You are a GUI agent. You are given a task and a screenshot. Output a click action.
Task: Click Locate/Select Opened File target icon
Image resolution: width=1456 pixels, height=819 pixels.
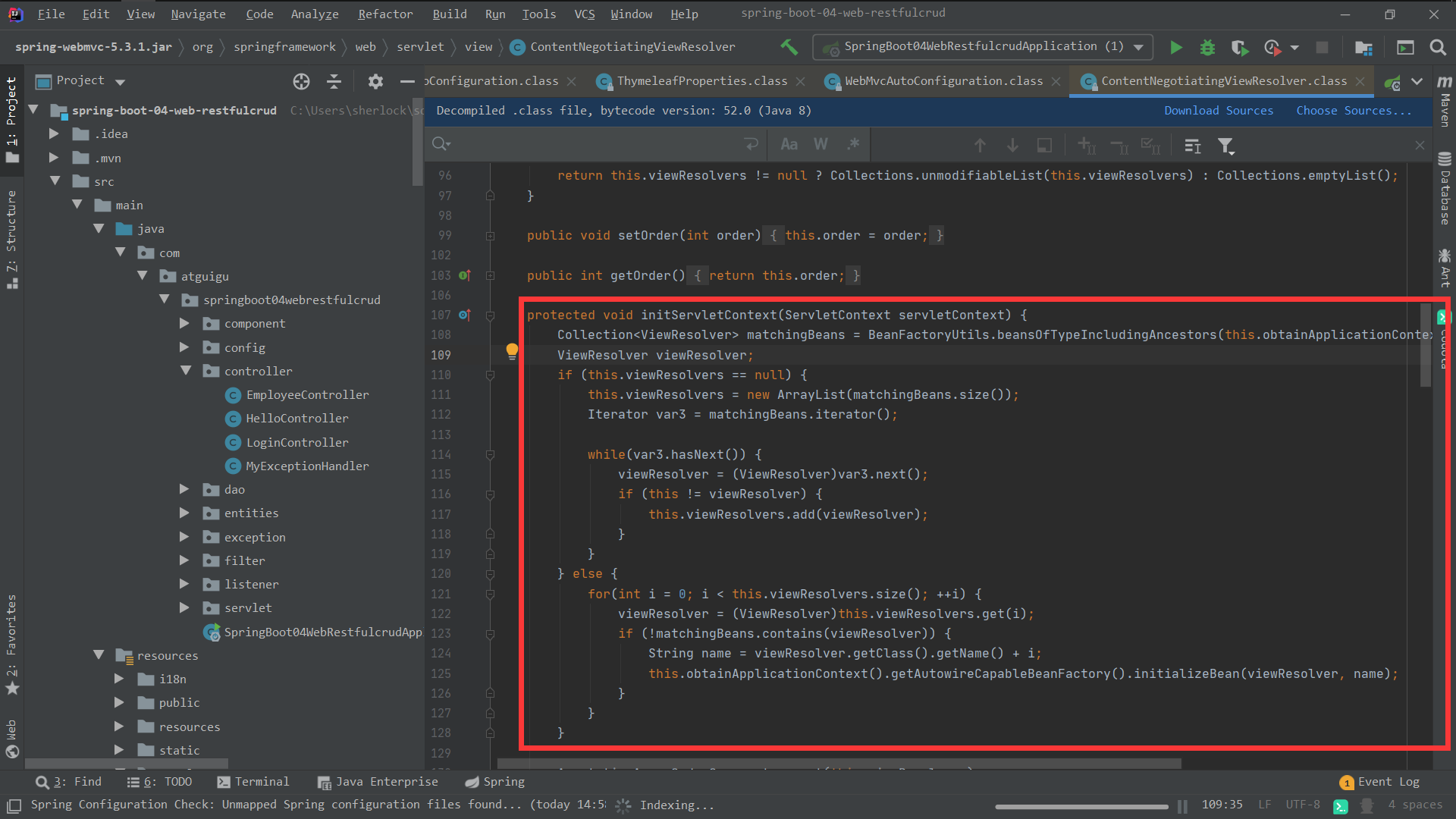point(301,81)
